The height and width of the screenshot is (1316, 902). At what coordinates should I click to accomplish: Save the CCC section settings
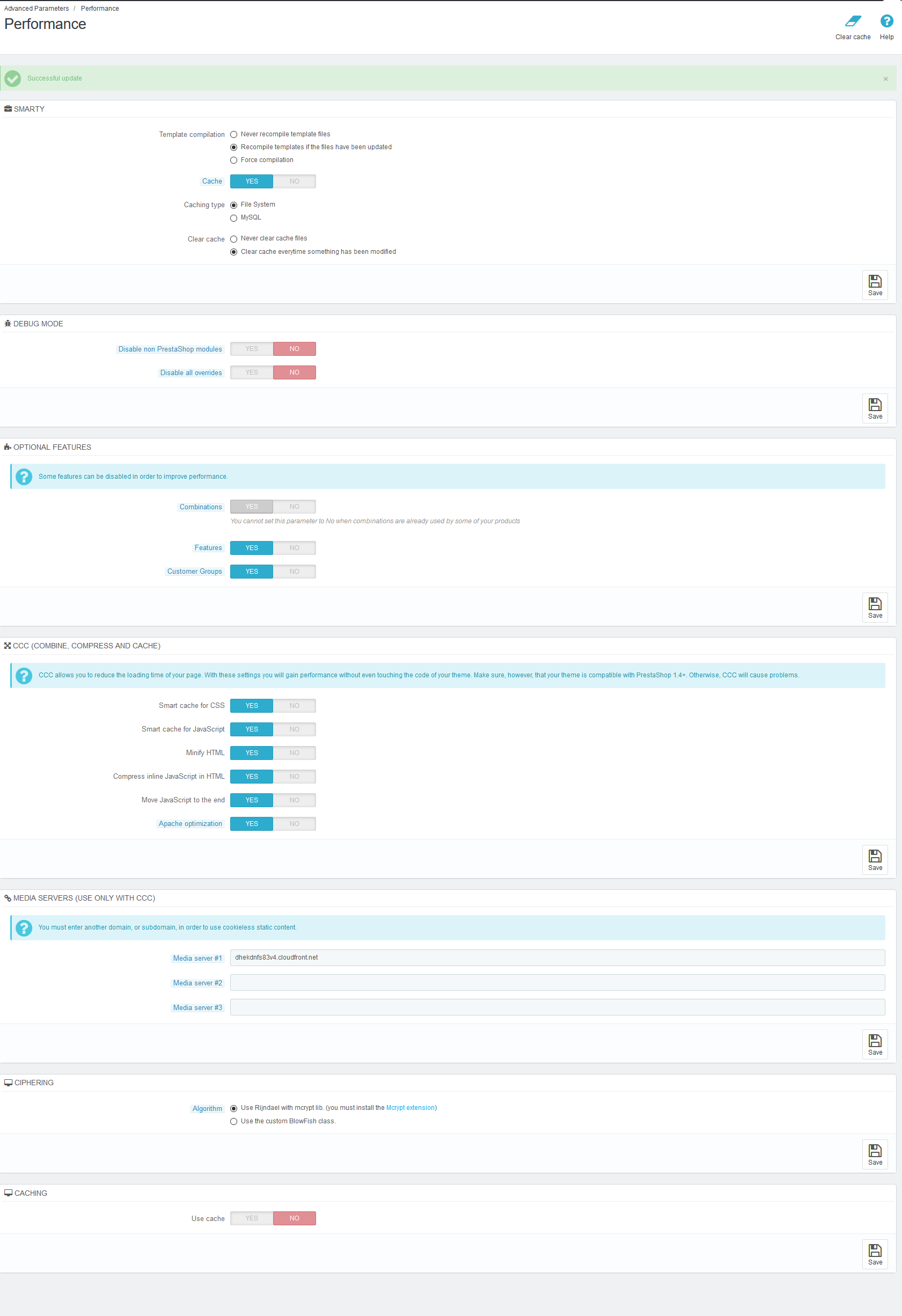point(875,860)
